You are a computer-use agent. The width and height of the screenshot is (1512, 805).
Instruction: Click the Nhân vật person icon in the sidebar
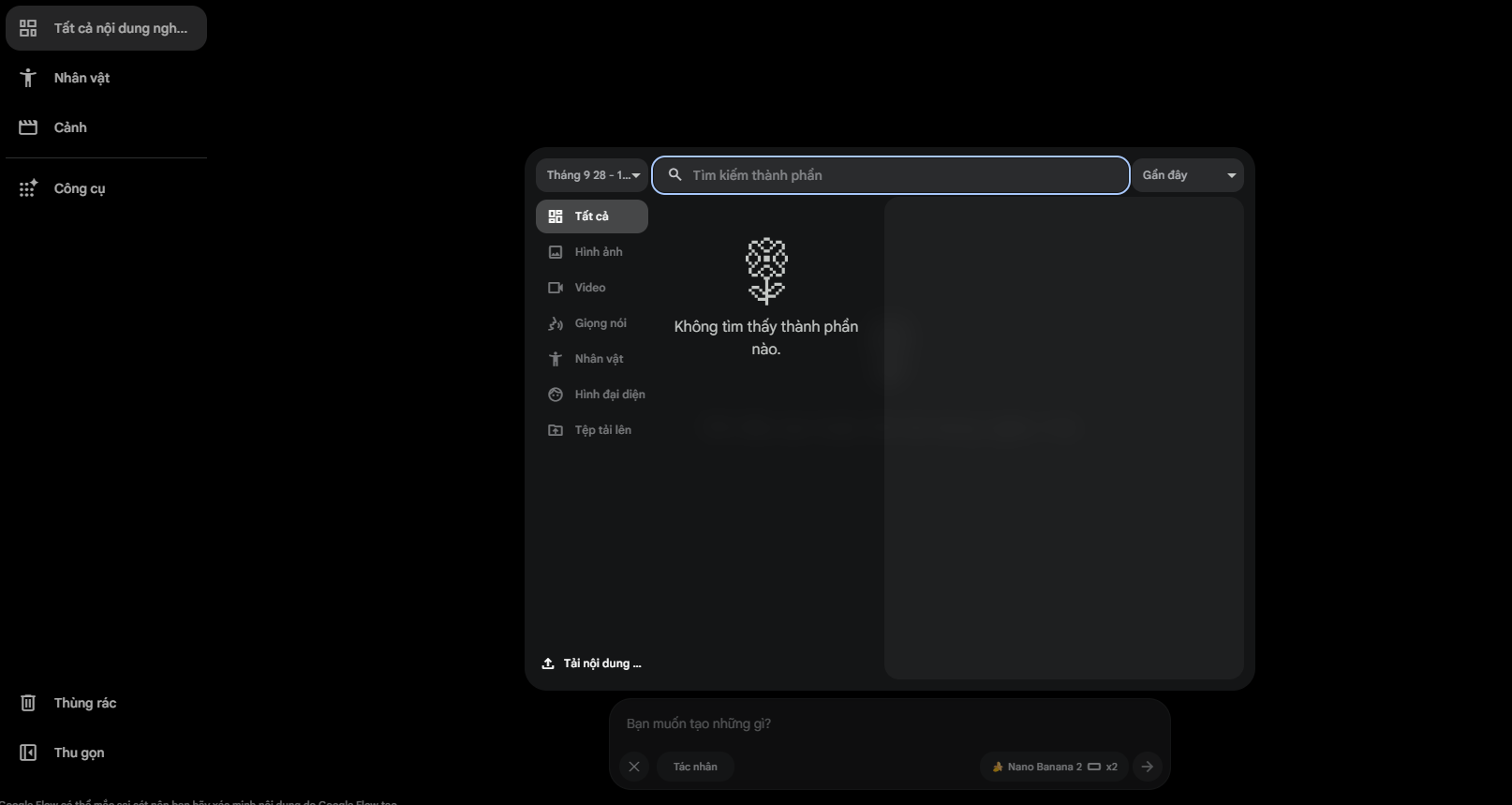[x=28, y=78]
